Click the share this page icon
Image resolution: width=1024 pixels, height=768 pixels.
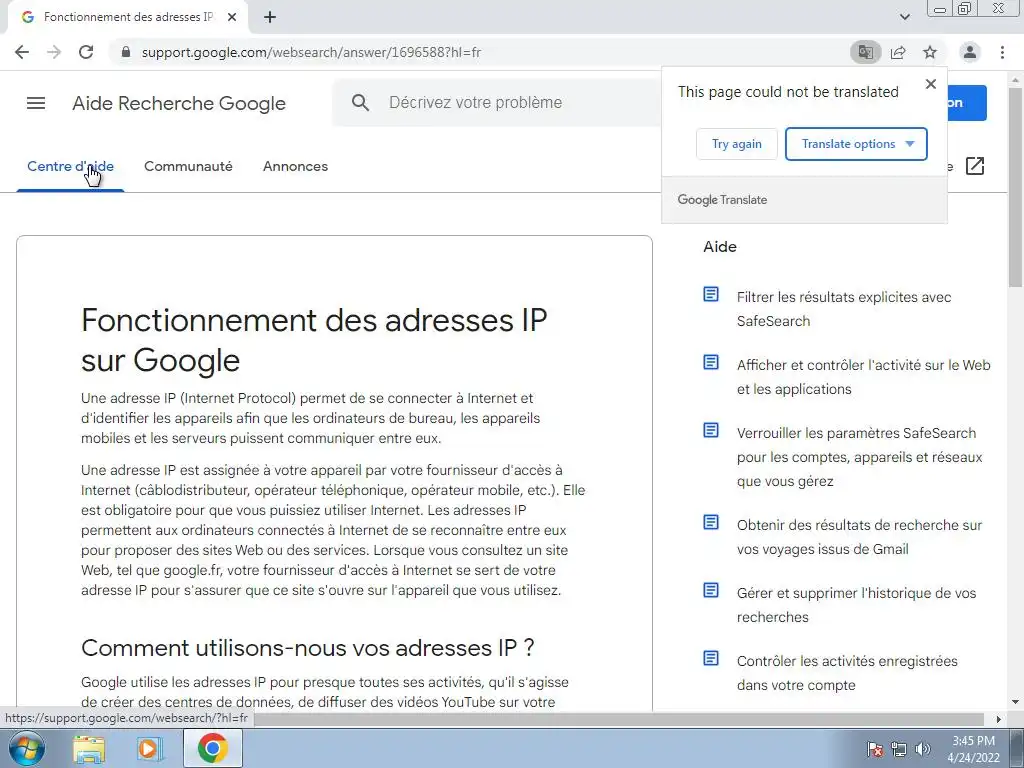pos(898,52)
